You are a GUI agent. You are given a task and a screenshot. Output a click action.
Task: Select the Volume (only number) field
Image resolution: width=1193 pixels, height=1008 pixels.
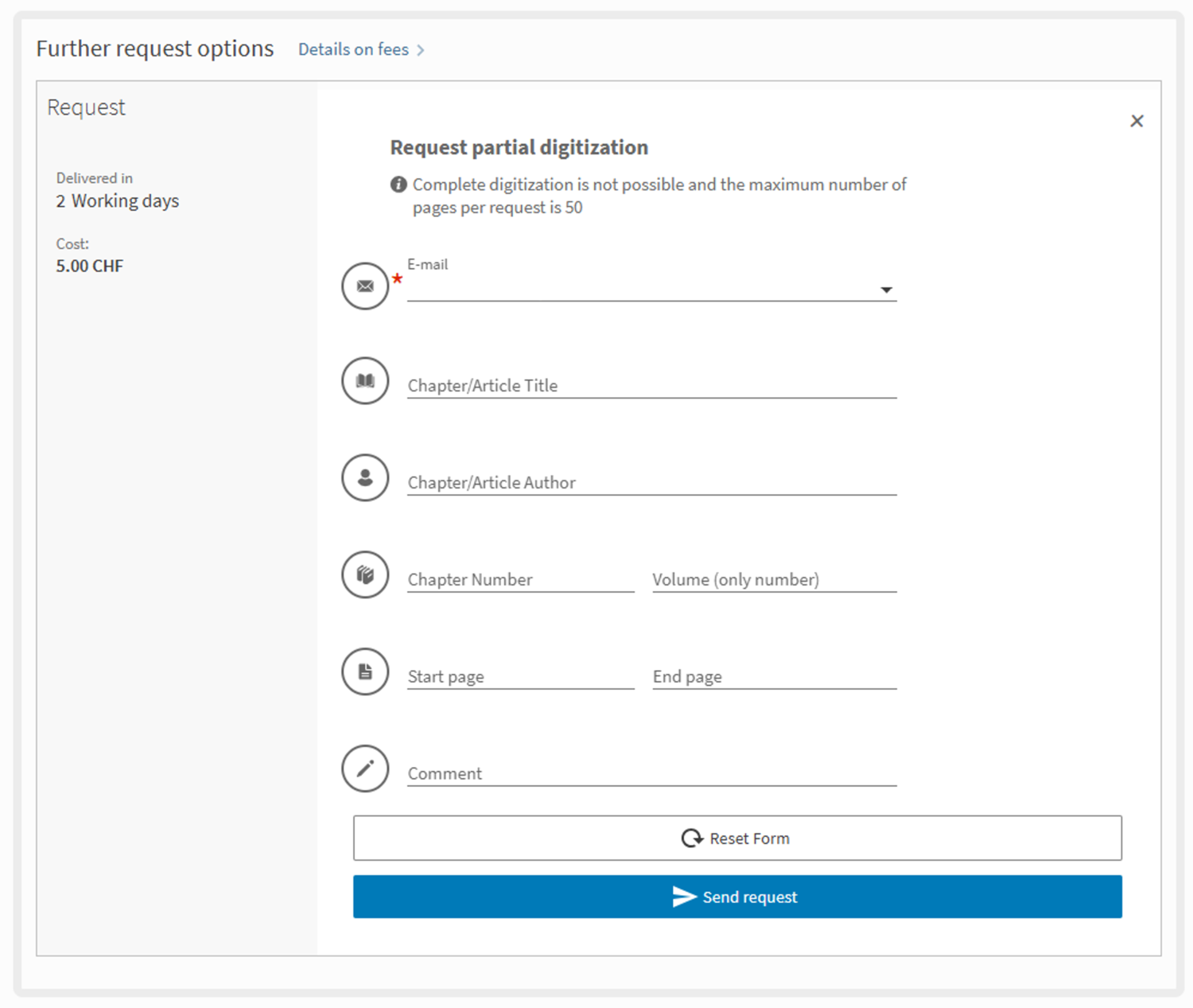tap(774, 580)
